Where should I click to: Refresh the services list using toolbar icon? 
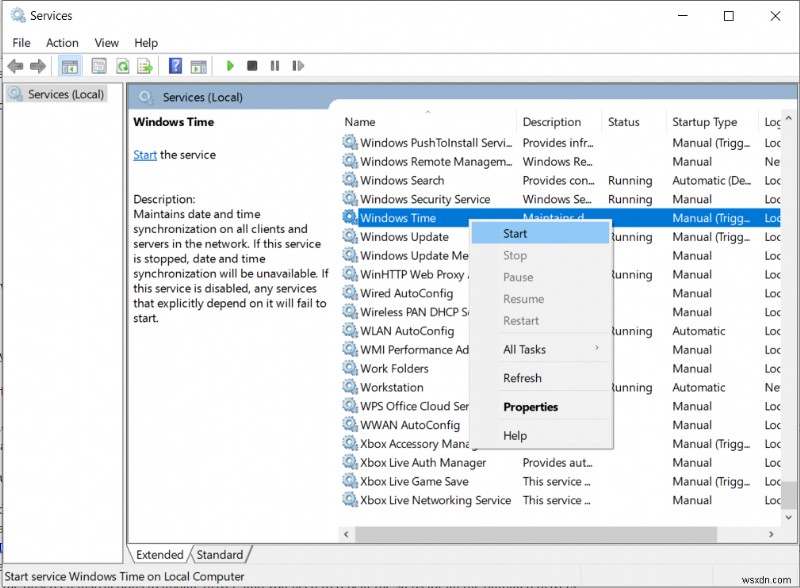point(122,66)
